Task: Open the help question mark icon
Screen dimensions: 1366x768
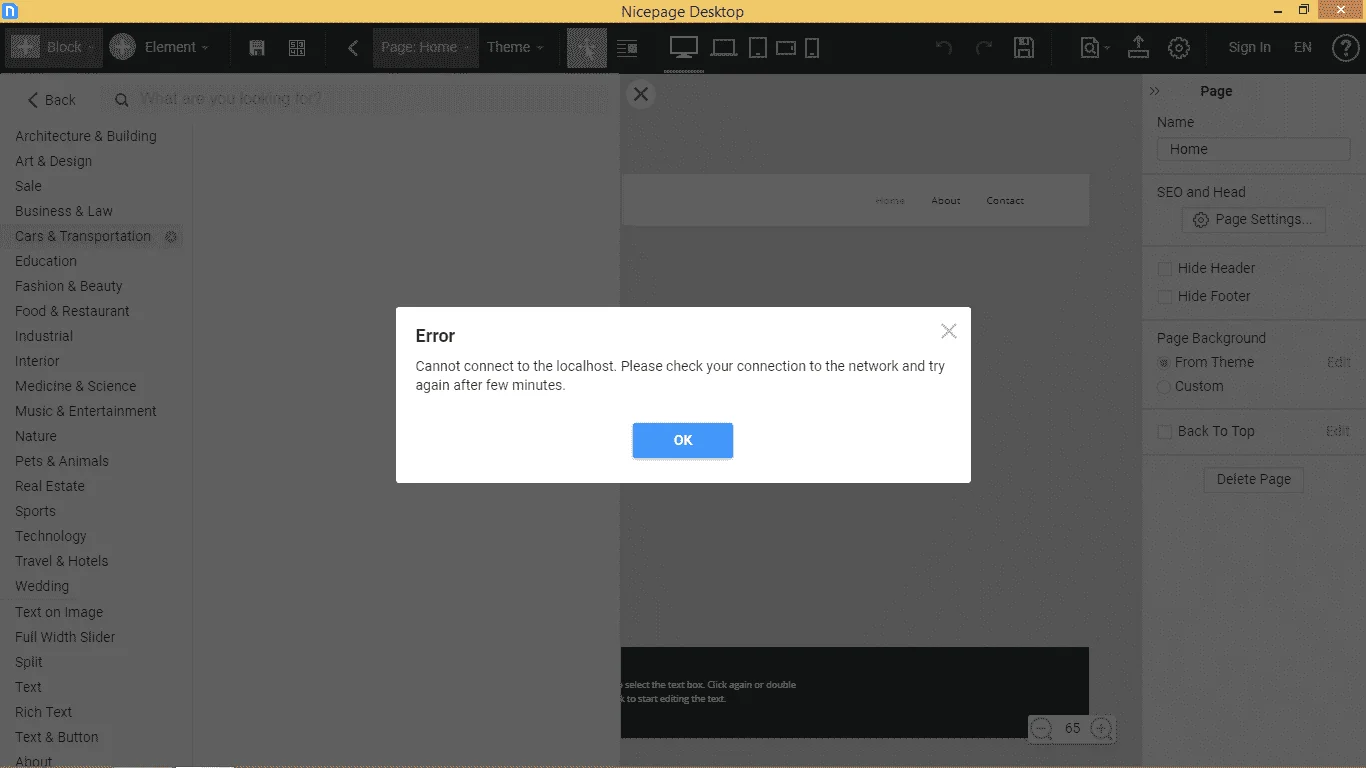Action: point(1346,47)
